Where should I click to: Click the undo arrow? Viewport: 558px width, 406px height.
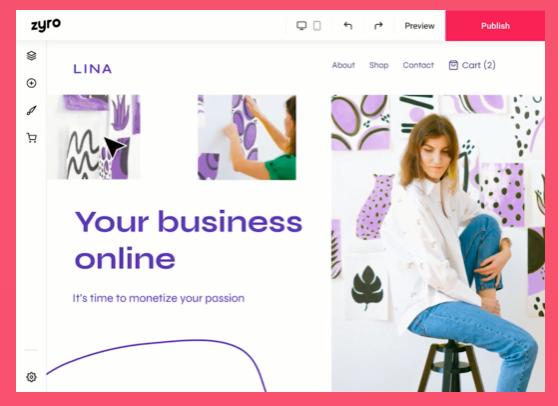348,26
